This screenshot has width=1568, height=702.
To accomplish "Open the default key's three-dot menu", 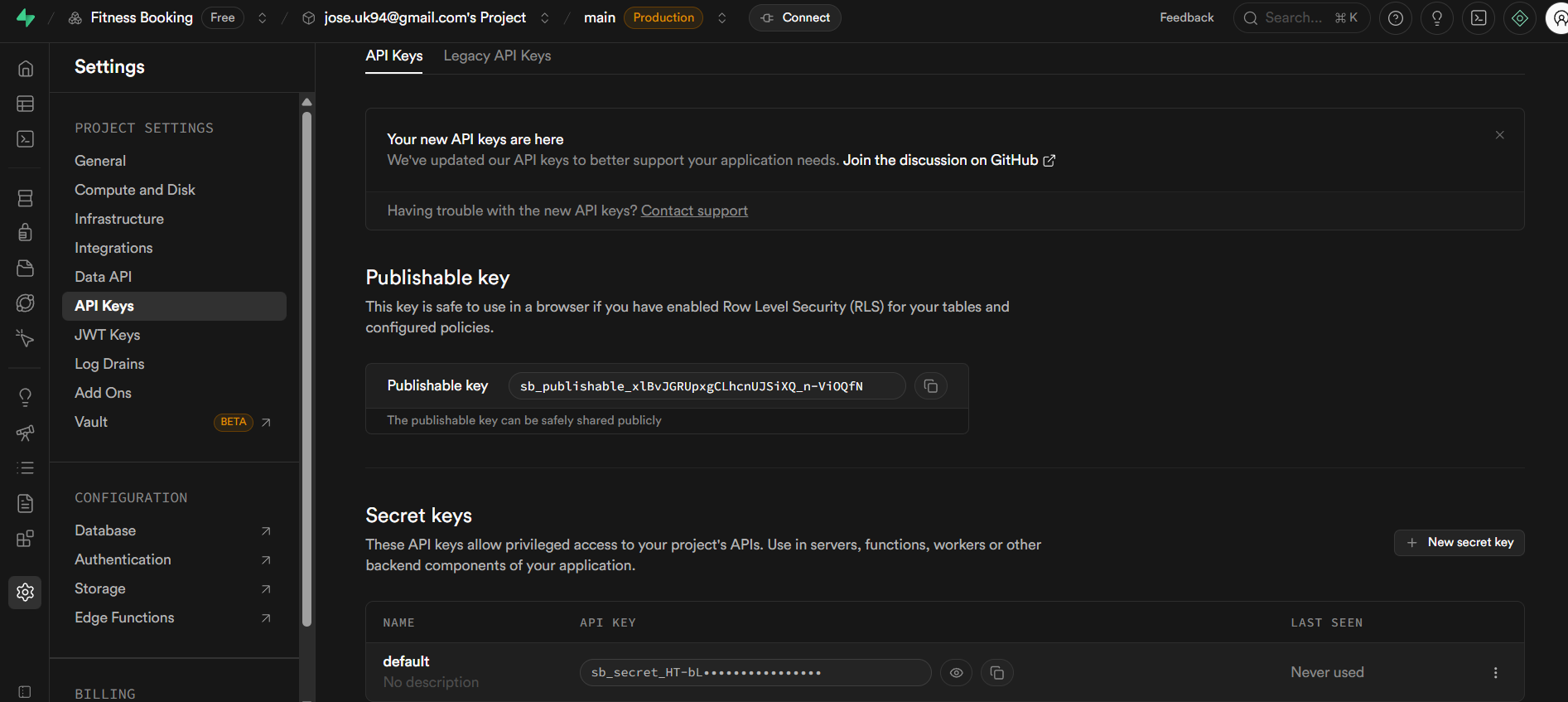I will click(x=1495, y=673).
